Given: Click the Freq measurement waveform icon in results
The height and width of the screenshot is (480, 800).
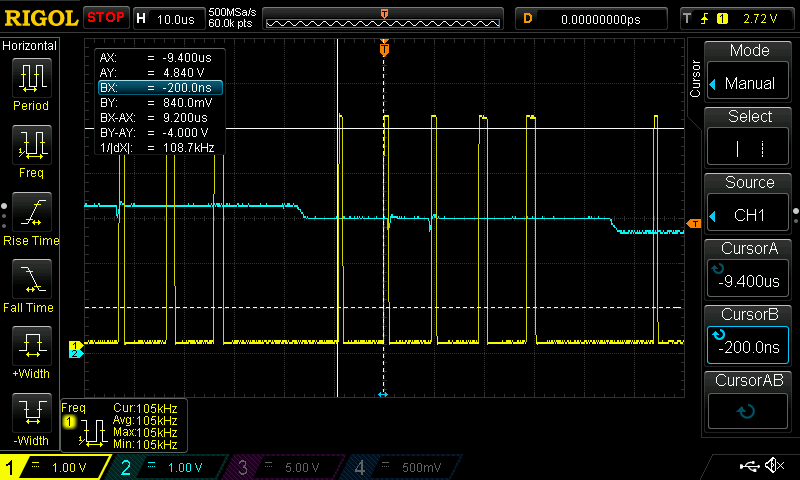Looking at the screenshot, I should point(93,434).
